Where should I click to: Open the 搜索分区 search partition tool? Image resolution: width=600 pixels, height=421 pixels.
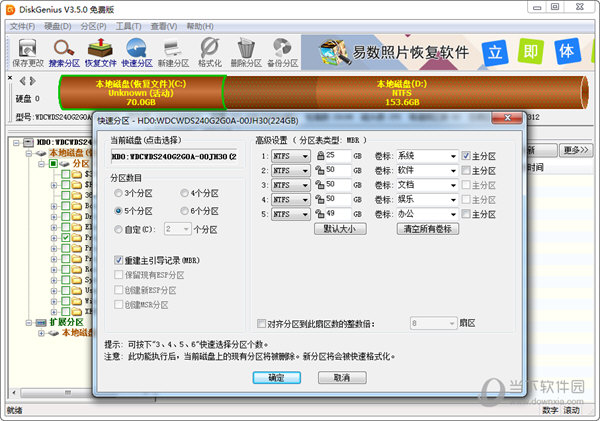(64, 53)
